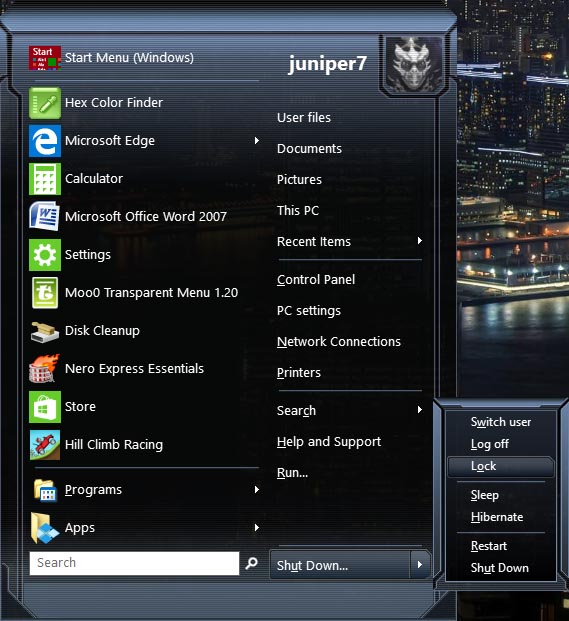Open This PC

tap(298, 210)
